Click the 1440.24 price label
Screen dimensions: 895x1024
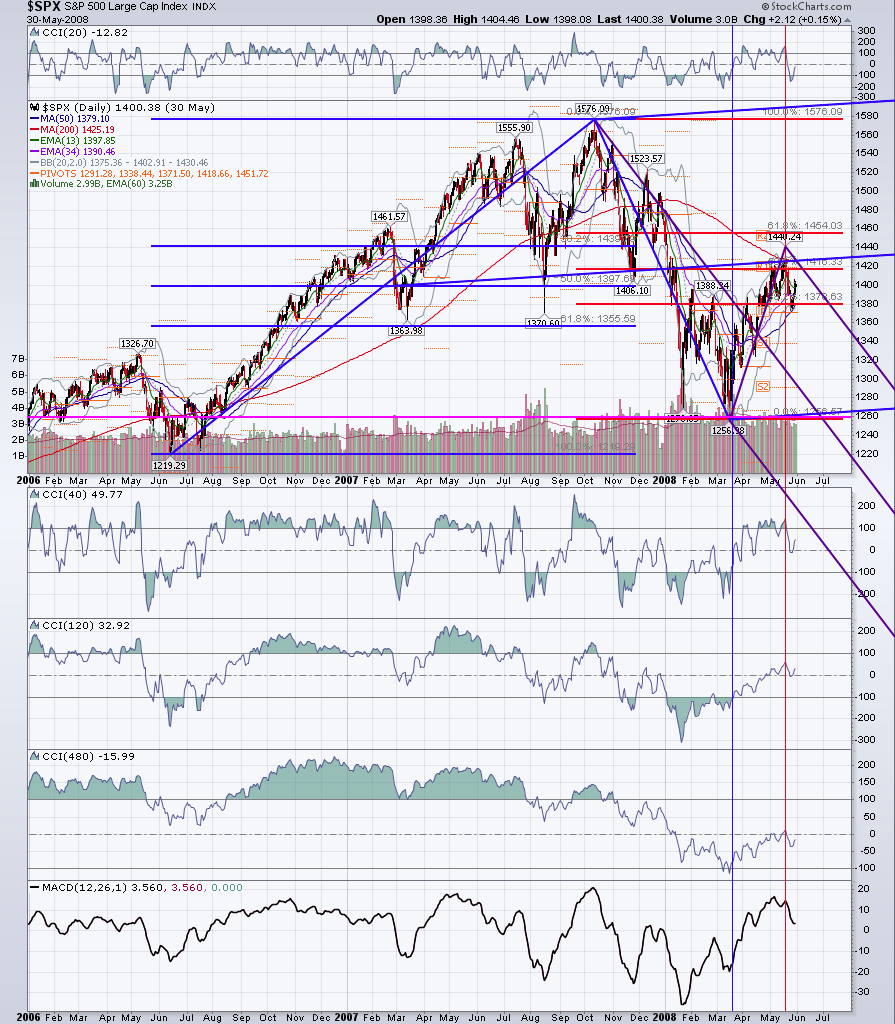coord(784,237)
